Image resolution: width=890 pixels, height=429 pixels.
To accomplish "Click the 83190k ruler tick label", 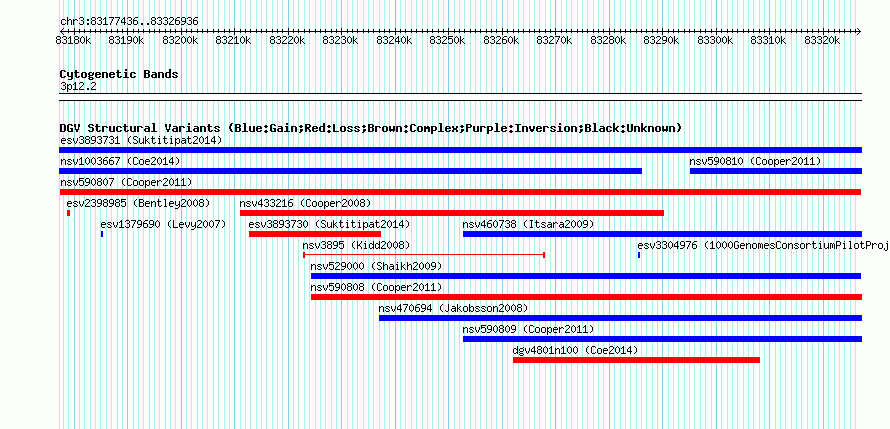I will pos(126,40).
